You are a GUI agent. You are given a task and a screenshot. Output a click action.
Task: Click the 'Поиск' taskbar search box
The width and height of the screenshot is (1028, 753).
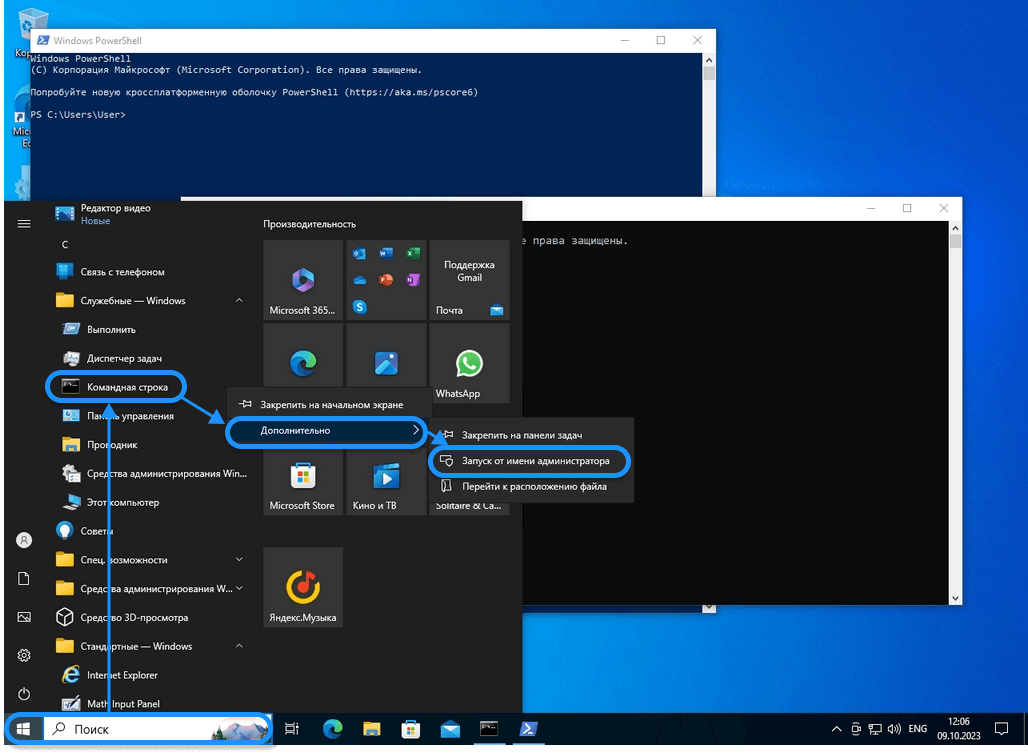coord(157,729)
